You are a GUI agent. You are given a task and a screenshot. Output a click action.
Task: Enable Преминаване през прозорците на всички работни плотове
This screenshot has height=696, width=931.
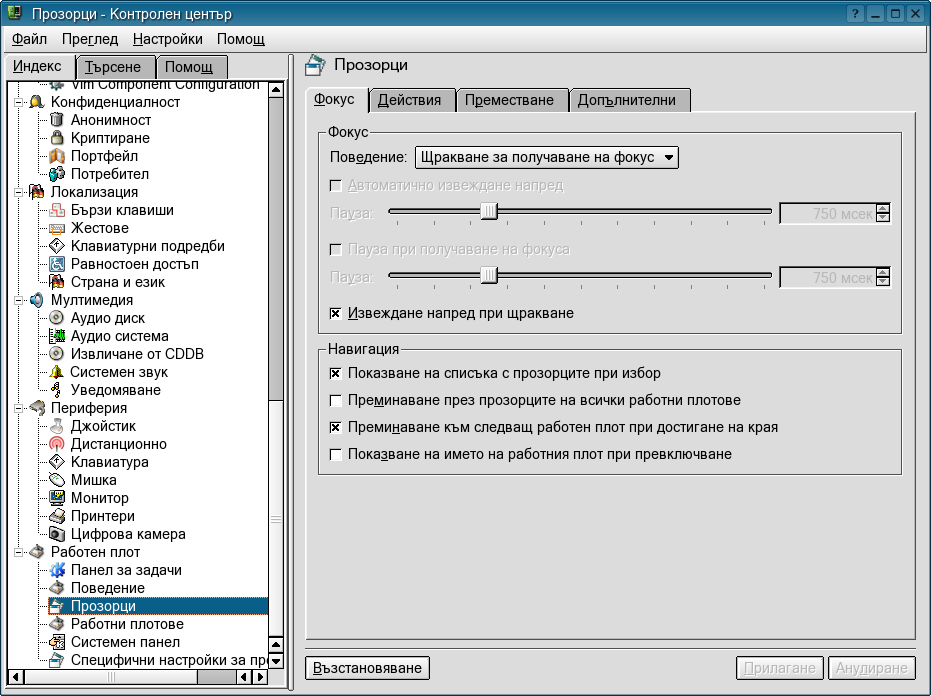click(x=336, y=400)
